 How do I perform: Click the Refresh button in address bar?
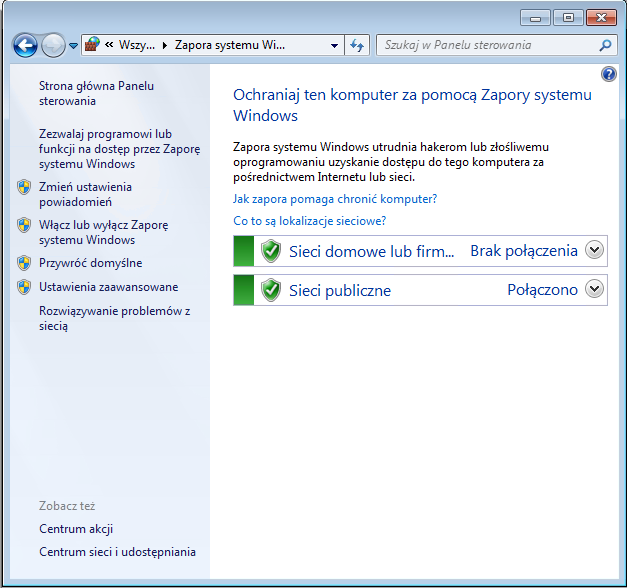(357, 45)
